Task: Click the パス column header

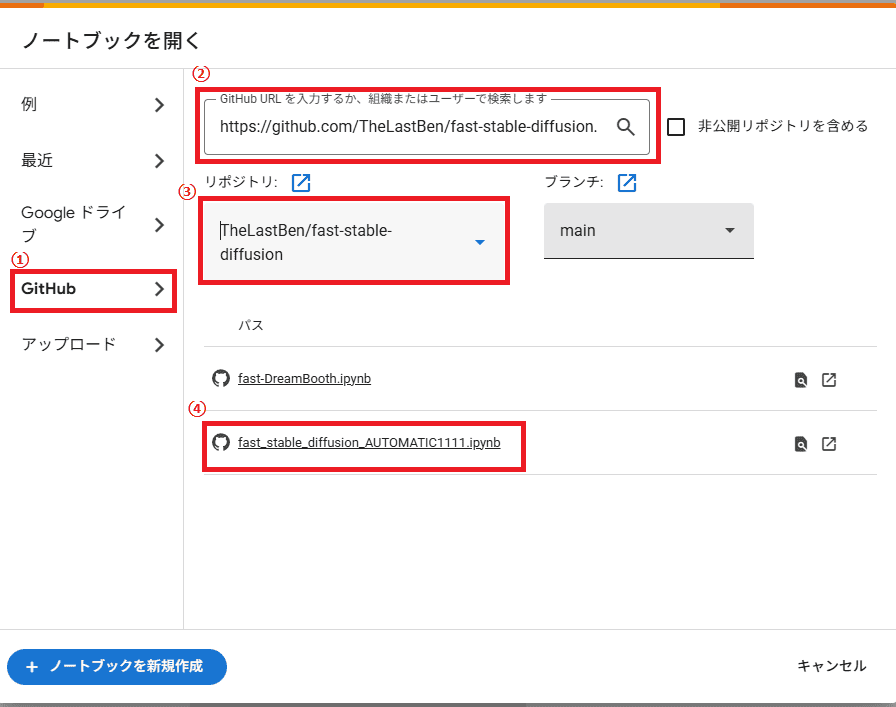Action: (x=250, y=325)
